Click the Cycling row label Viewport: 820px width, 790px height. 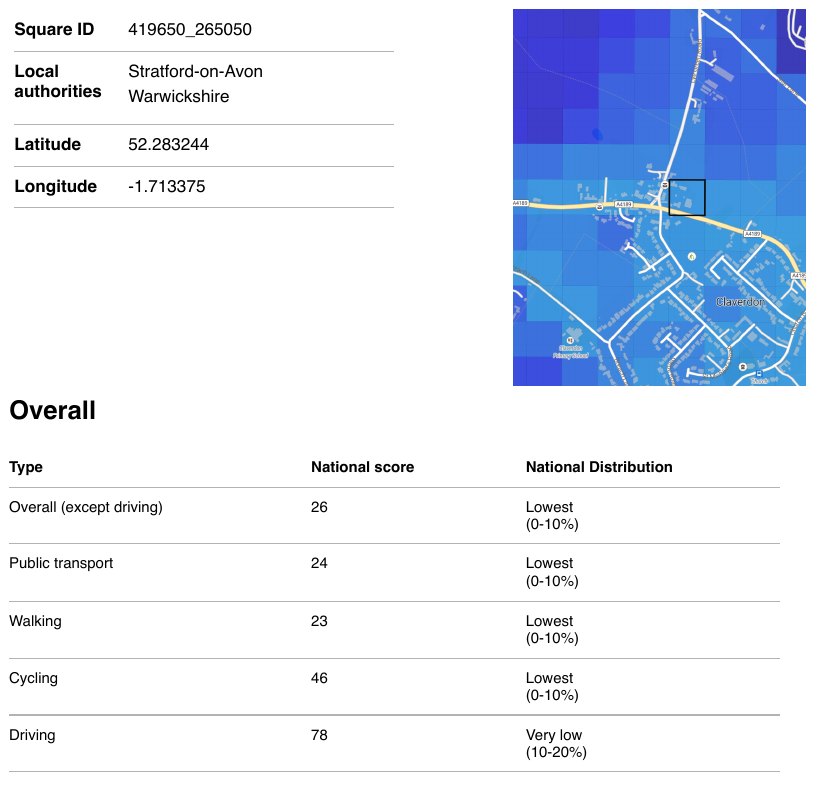click(33, 678)
